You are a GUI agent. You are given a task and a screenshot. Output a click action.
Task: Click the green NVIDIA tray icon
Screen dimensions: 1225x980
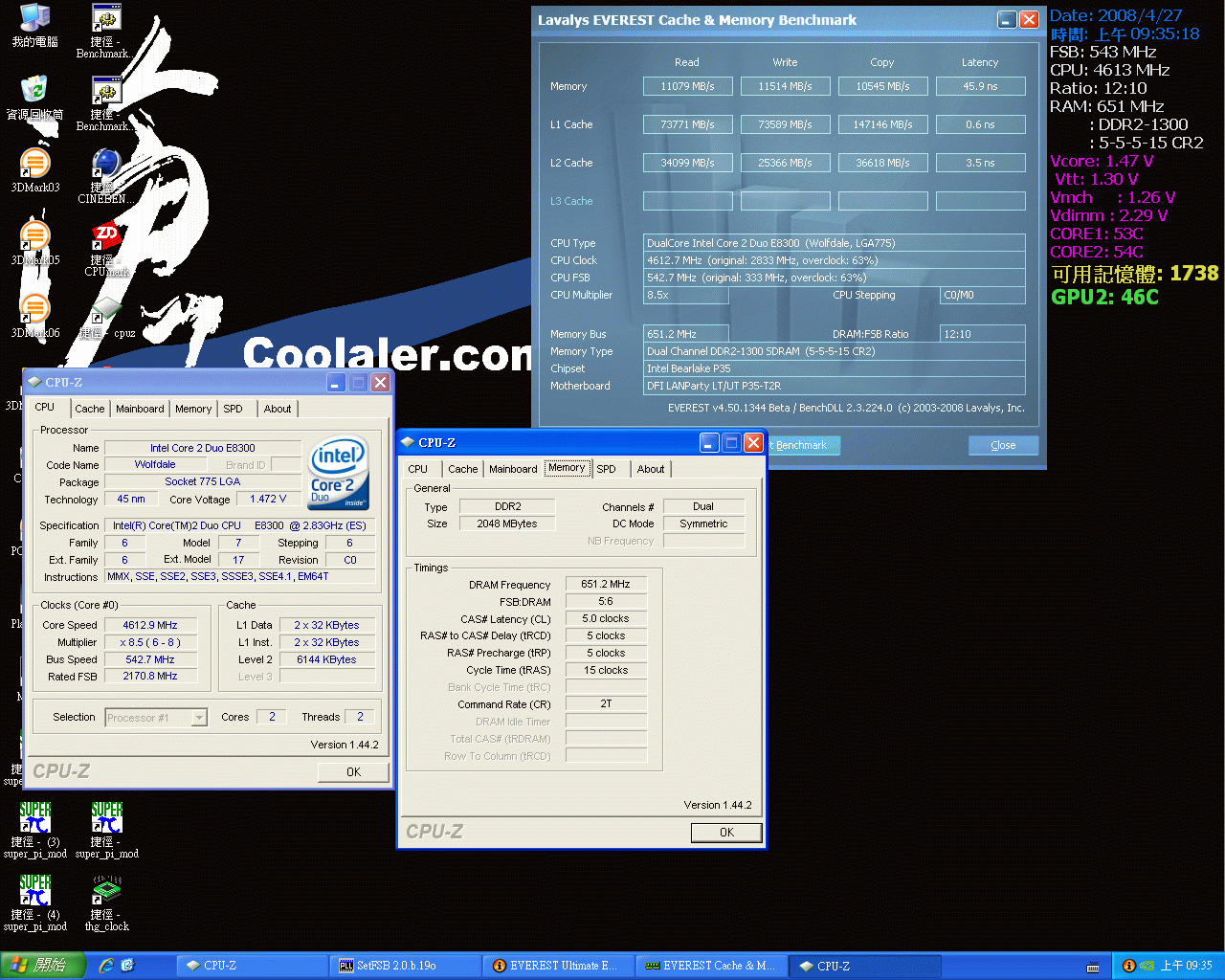1147,966
